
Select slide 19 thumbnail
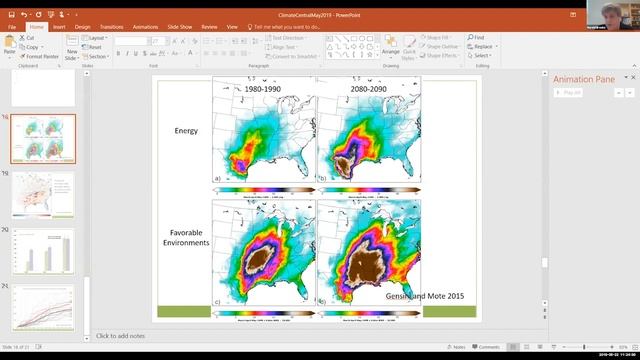pos(43,195)
